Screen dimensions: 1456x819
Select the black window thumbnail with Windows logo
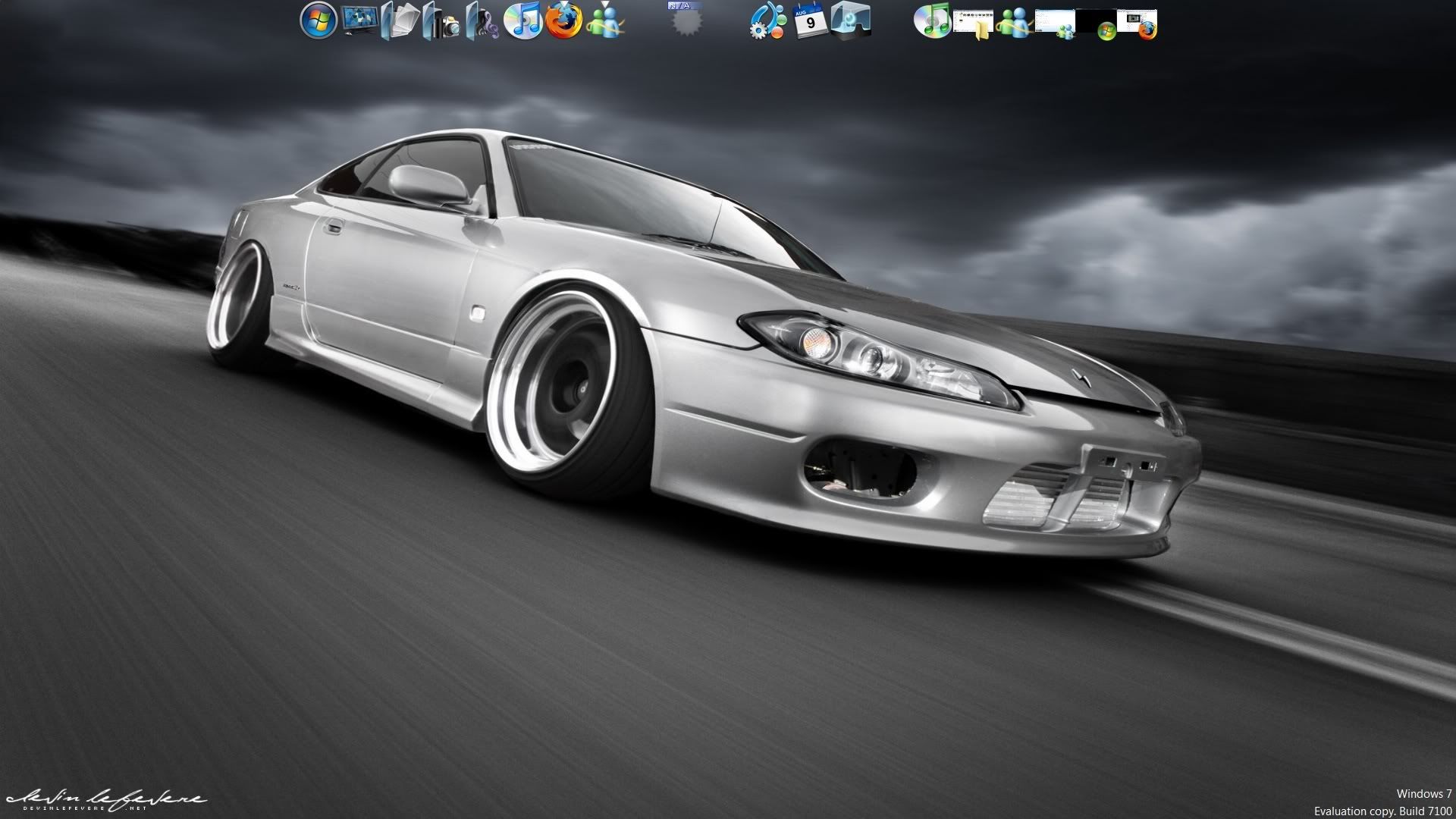pos(1096,23)
